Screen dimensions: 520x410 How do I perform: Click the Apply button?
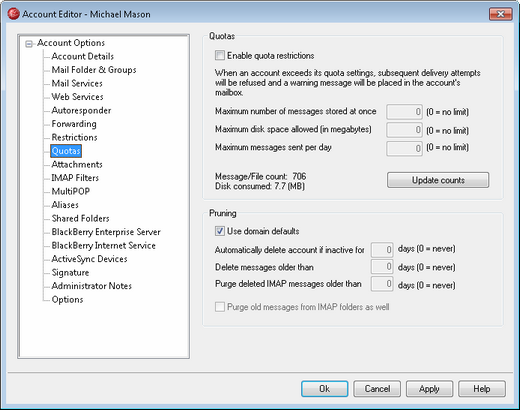pyautogui.click(x=429, y=389)
